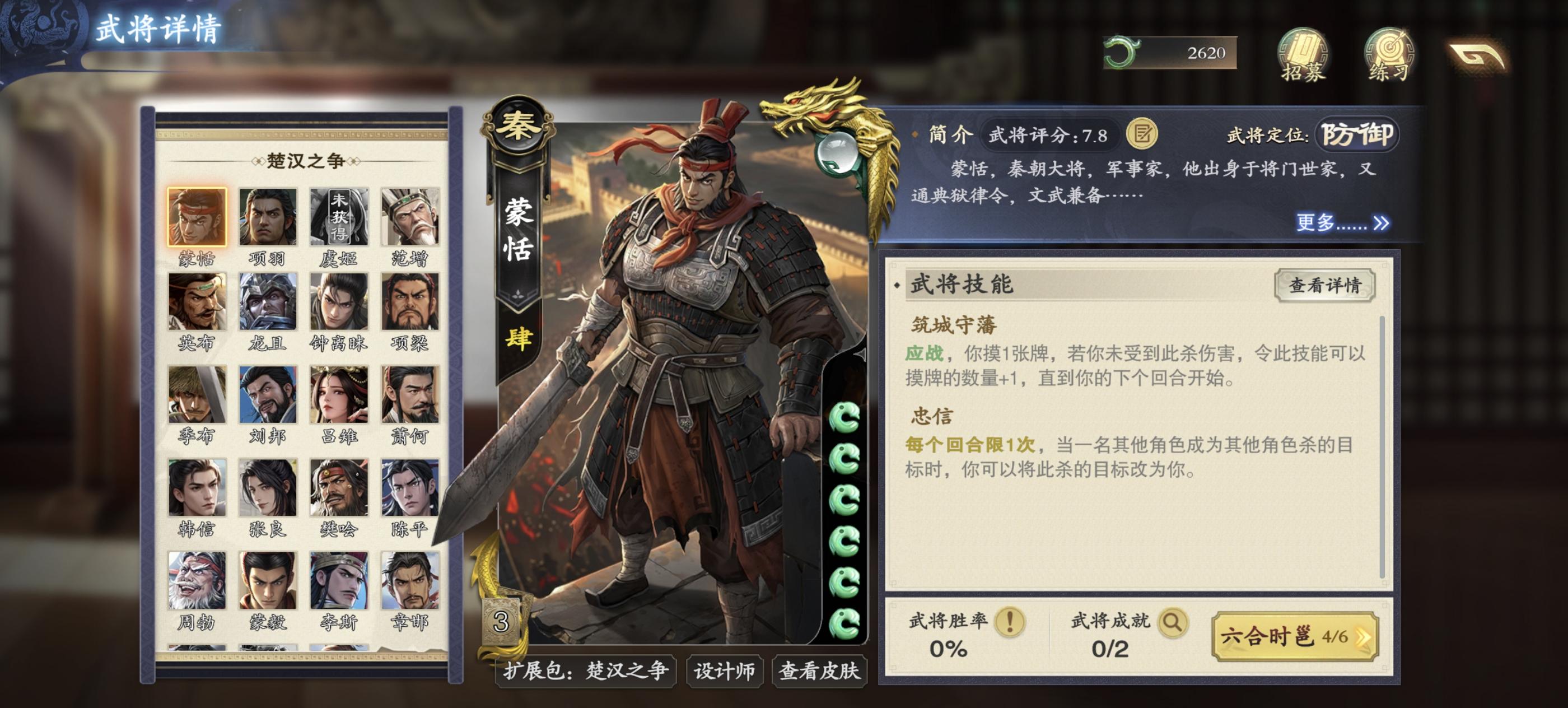Screen dimensions: 1568x708
Task: Click the 查看皮肤 view skins button
Action: [819, 671]
